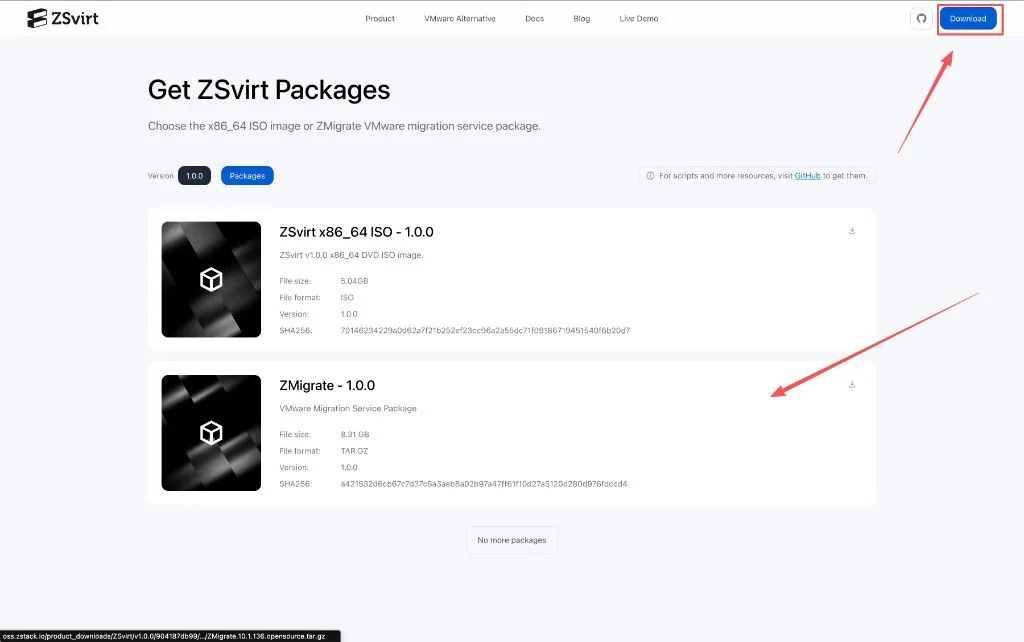Click the ZSvirt x86_64 ISO - 1.0.0 title
This screenshot has height=642, width=1024.
(356, 232)
